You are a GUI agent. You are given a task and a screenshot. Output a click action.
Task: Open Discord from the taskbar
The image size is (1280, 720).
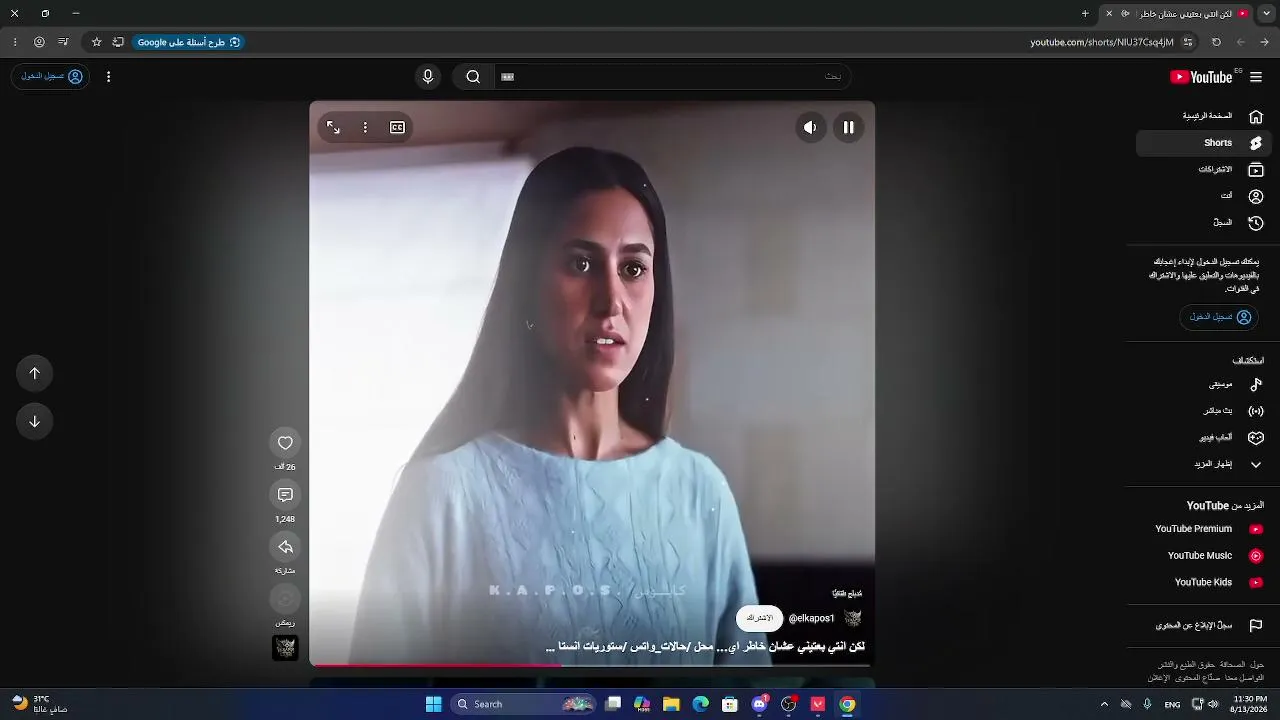tap(759, 704)
